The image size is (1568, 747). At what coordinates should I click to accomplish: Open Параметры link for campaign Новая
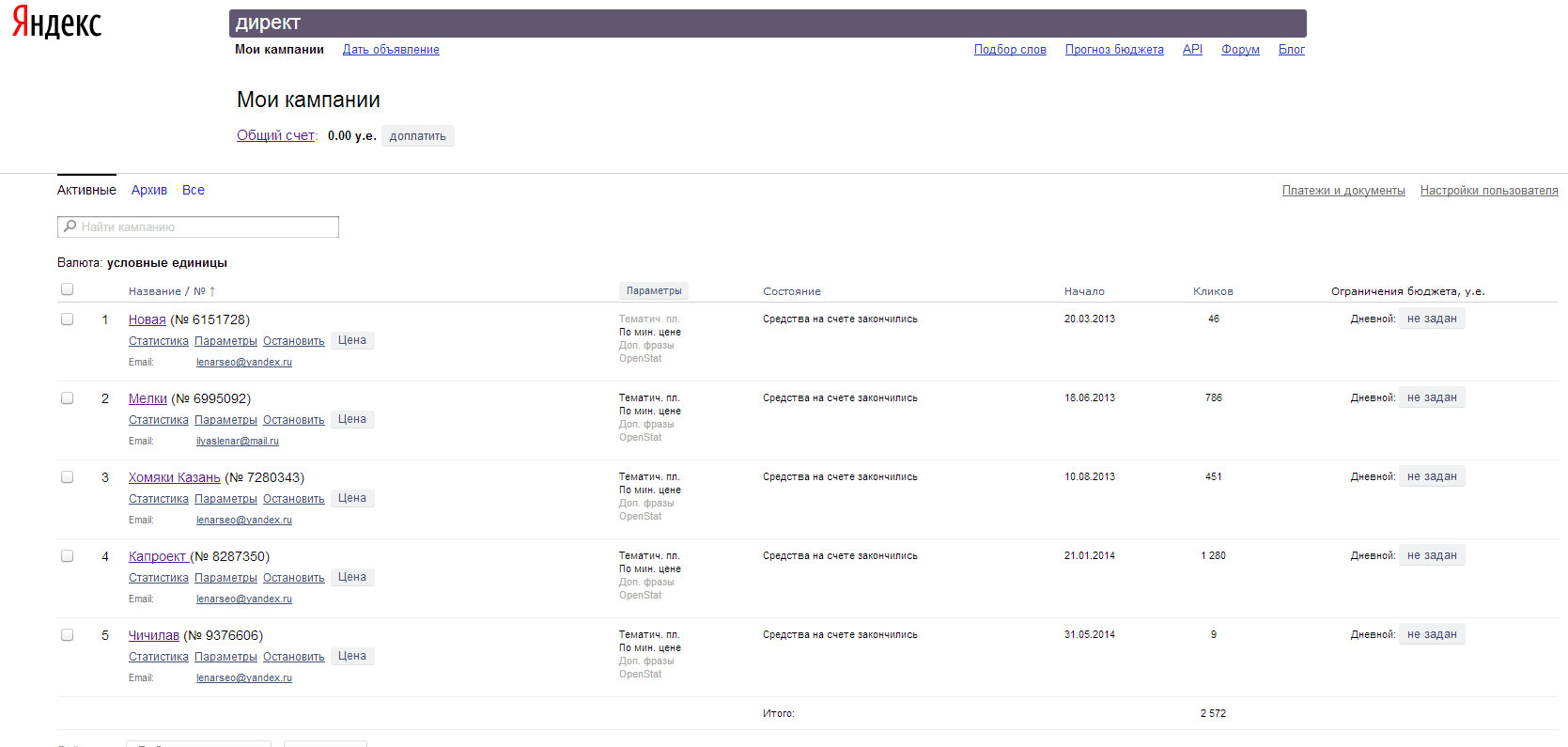(225, 341)
